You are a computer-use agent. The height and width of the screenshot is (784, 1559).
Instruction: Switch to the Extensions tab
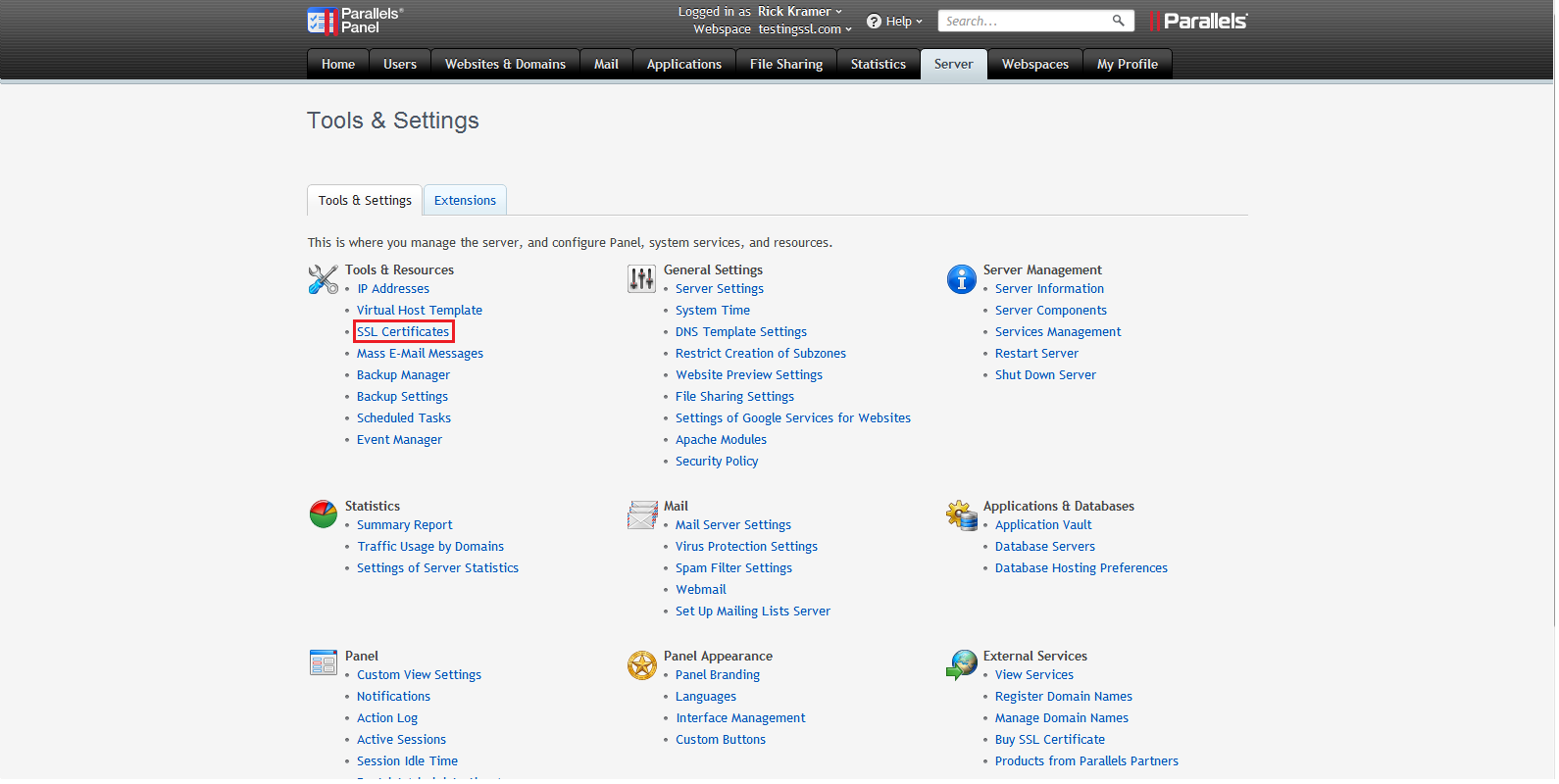pyautogui.click(x=465, y=201)
